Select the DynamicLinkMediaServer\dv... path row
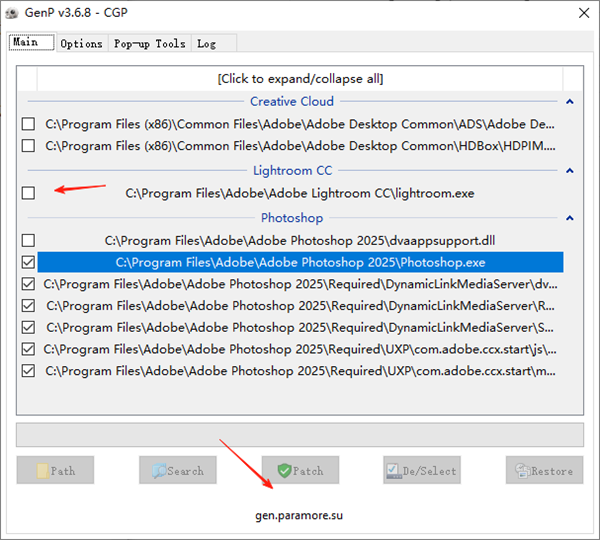The width and height of the screenshot is (600, 540). pyautogui.click(x=300, y=284)
